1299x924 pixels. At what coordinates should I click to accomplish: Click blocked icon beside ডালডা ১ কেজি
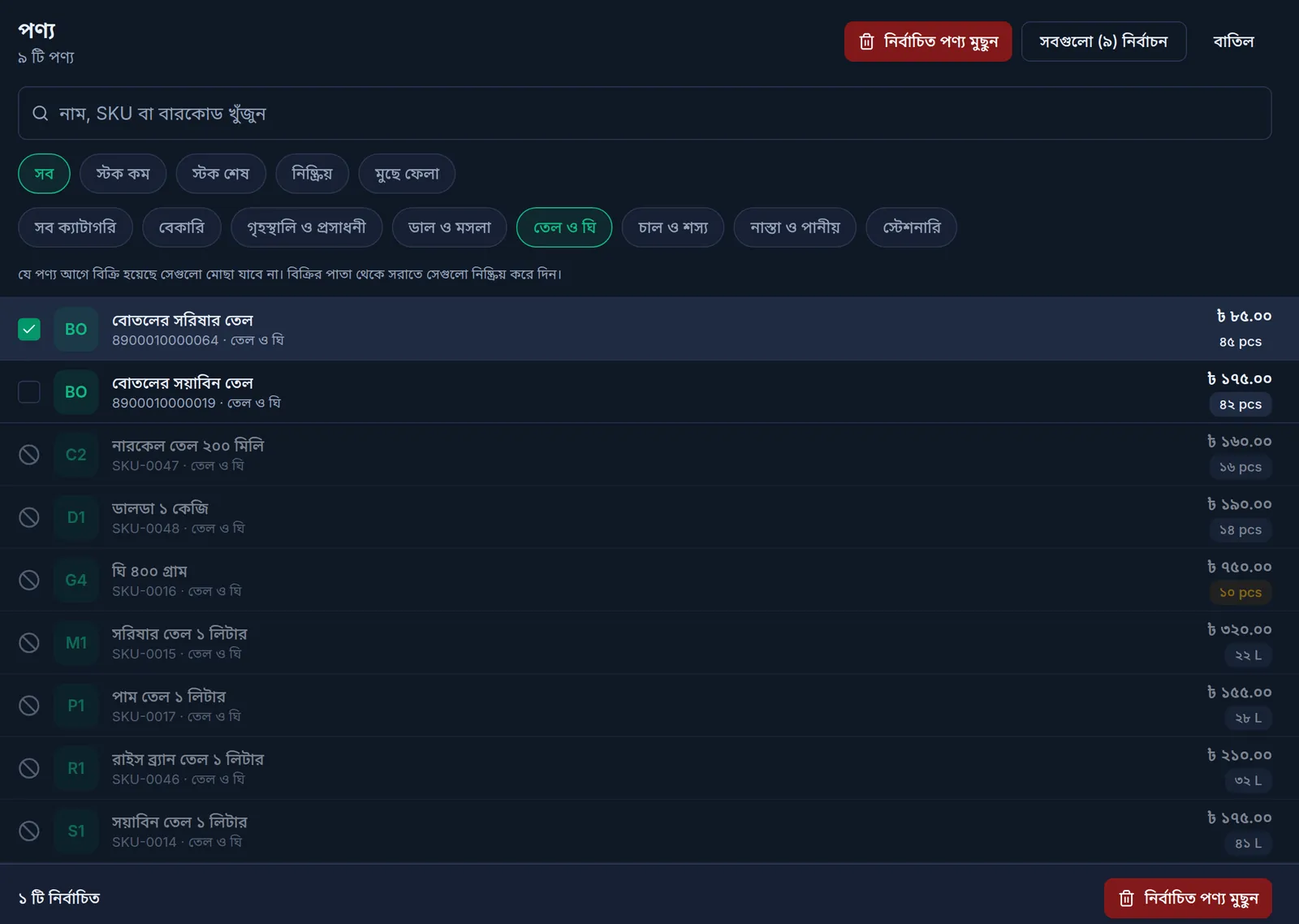coord(29,517)
